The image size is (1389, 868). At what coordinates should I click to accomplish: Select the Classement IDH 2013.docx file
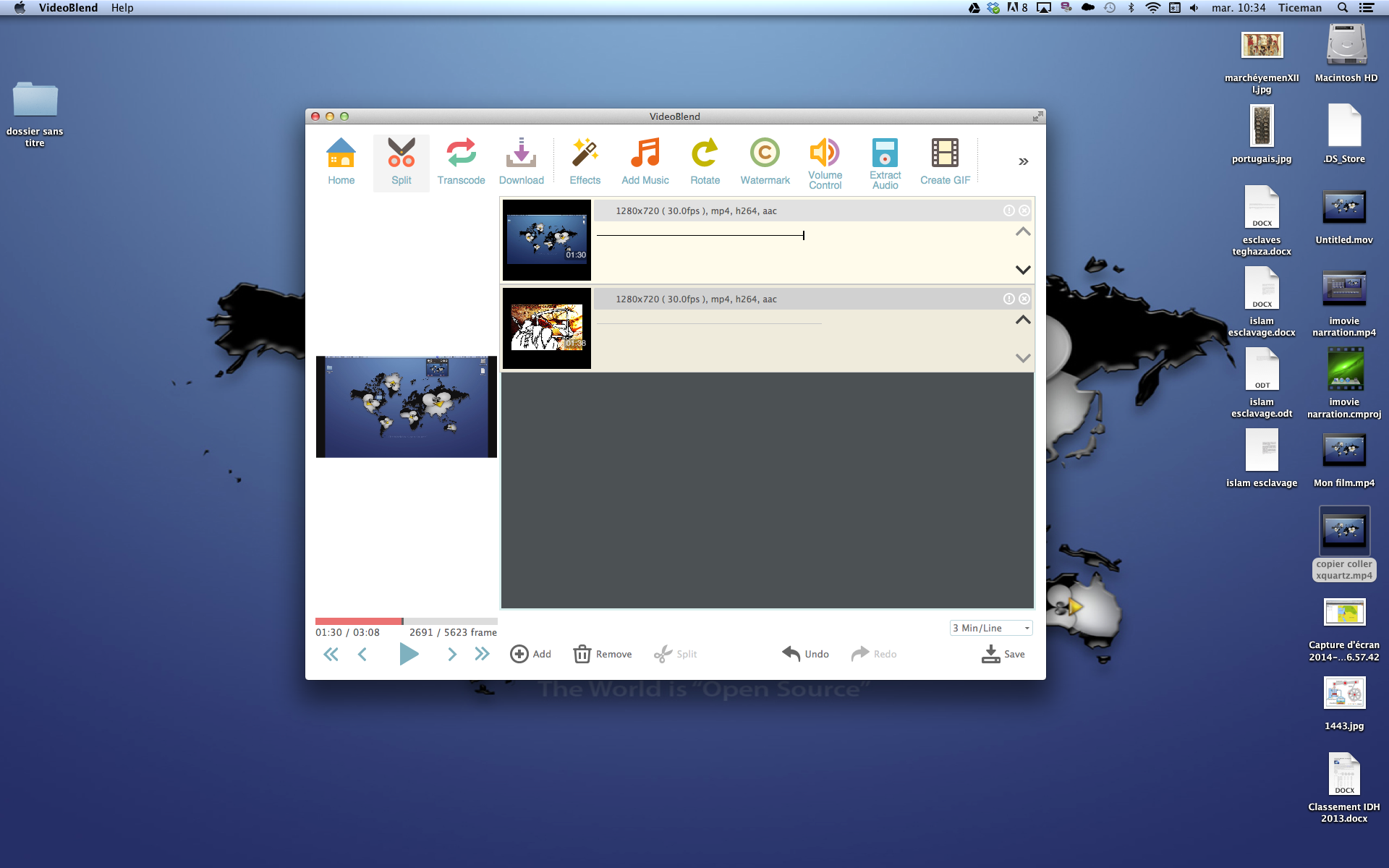pos(1344,788)
